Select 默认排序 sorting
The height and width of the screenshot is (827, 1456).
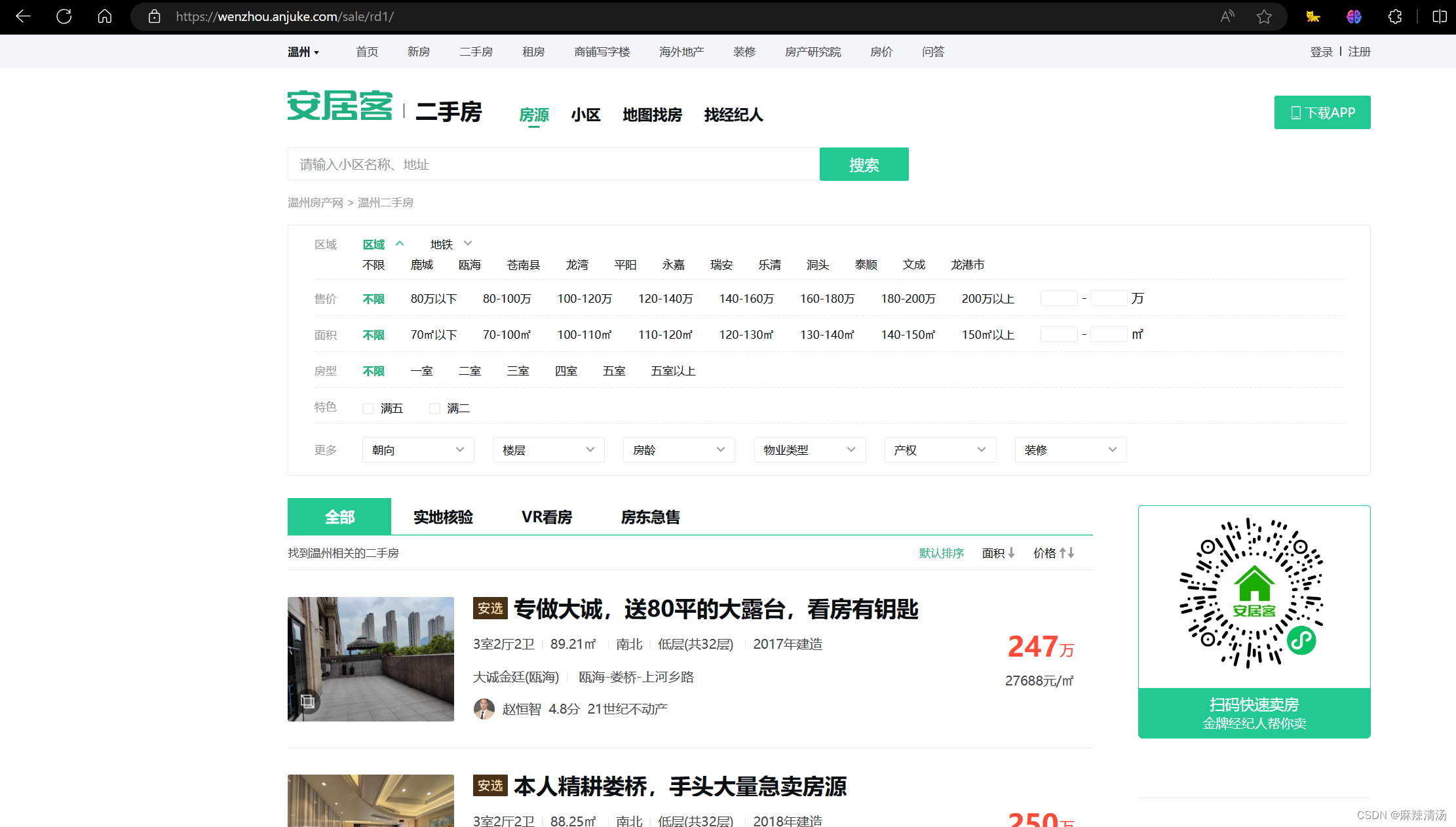coord(942,553)
